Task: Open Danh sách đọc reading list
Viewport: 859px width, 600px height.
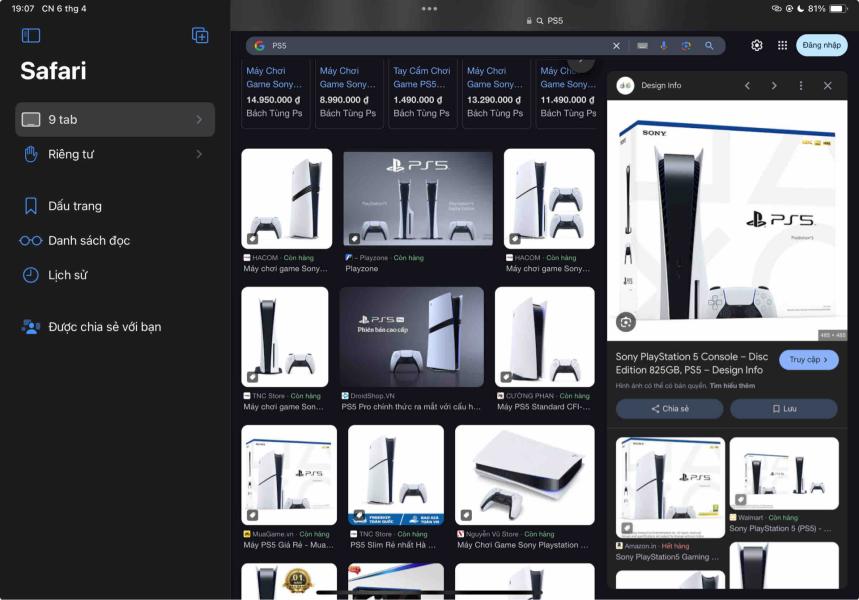Action: click(x=75, y=241)
